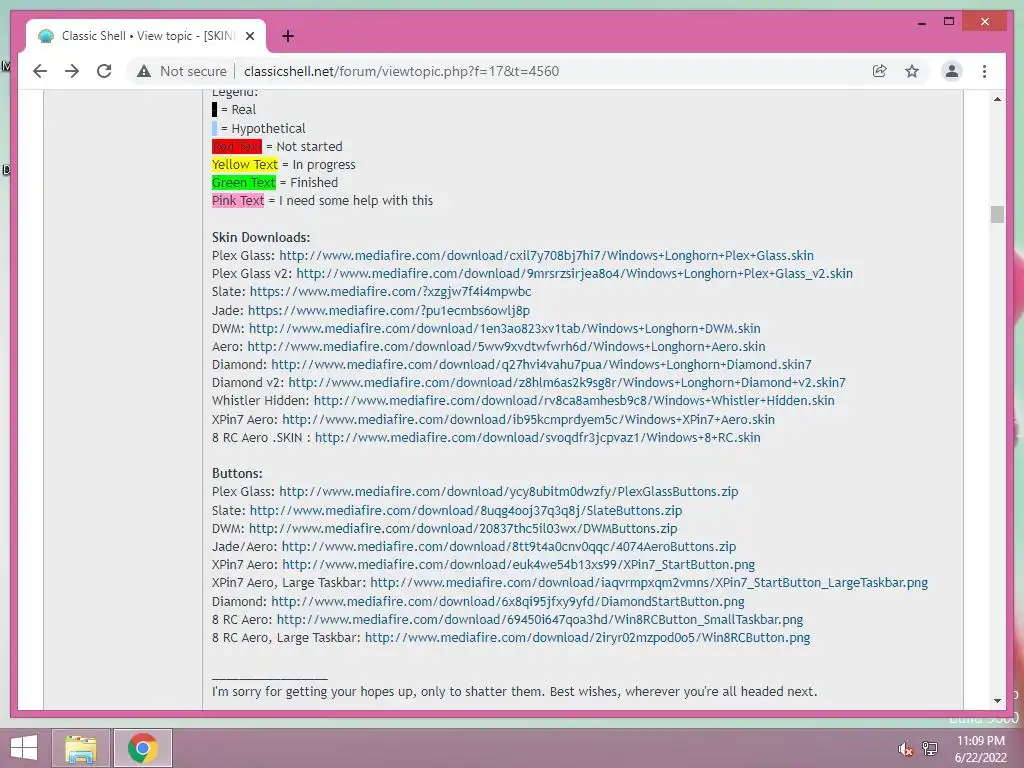
Task: Close the Classic Shell tab
Action: 249,36
